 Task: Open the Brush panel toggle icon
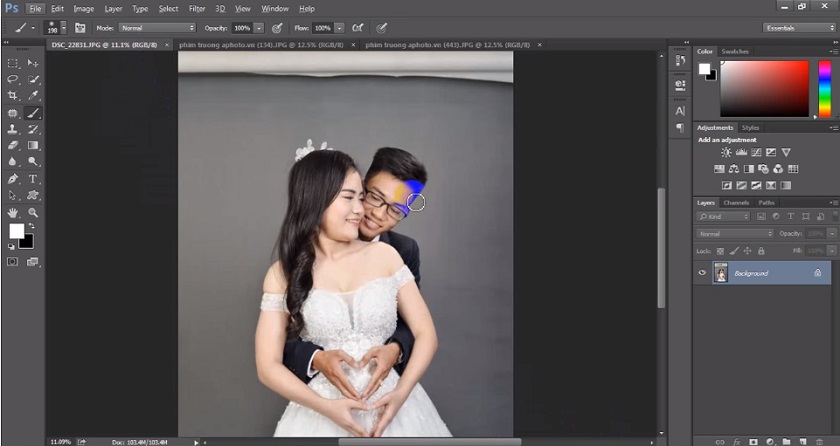click(x=80, y=28)
